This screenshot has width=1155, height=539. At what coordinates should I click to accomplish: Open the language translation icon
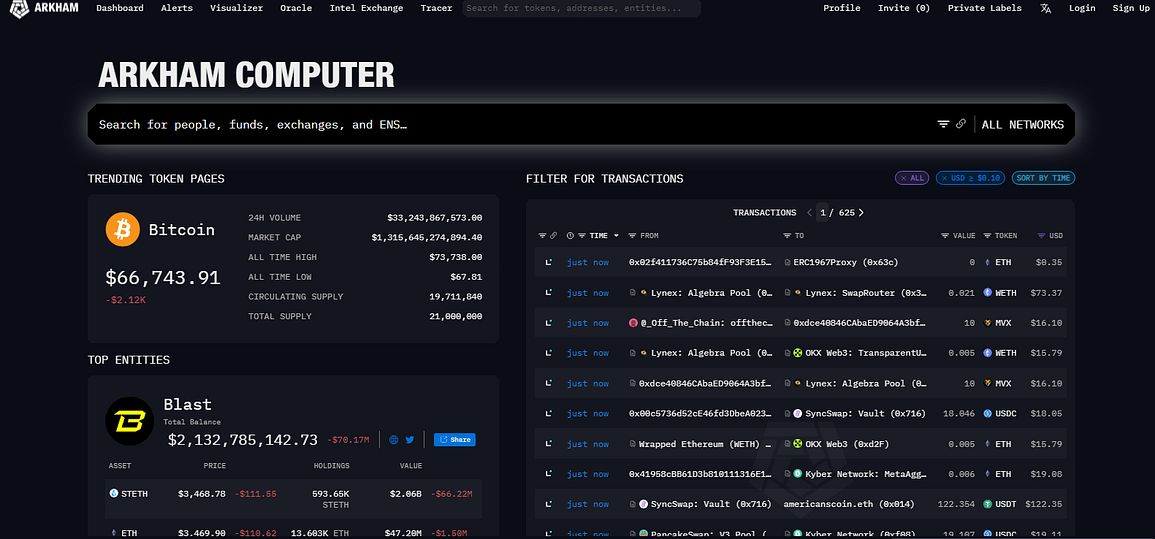pyautogui.click(x=1045, y=8)
